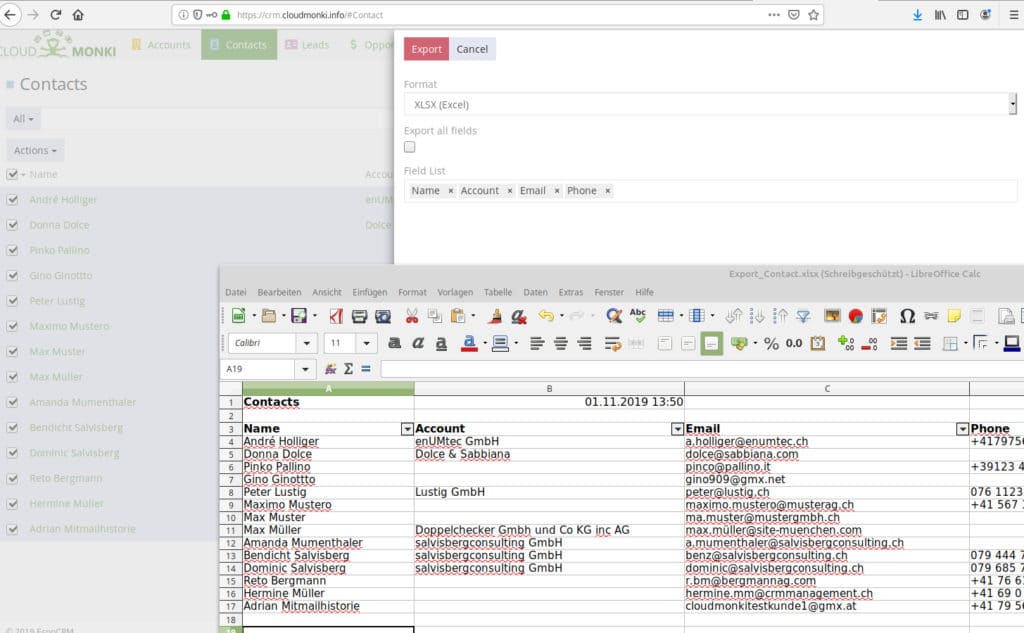Insert special character Omega icon
Screen dimensions: 1024x633
point(907,316)
